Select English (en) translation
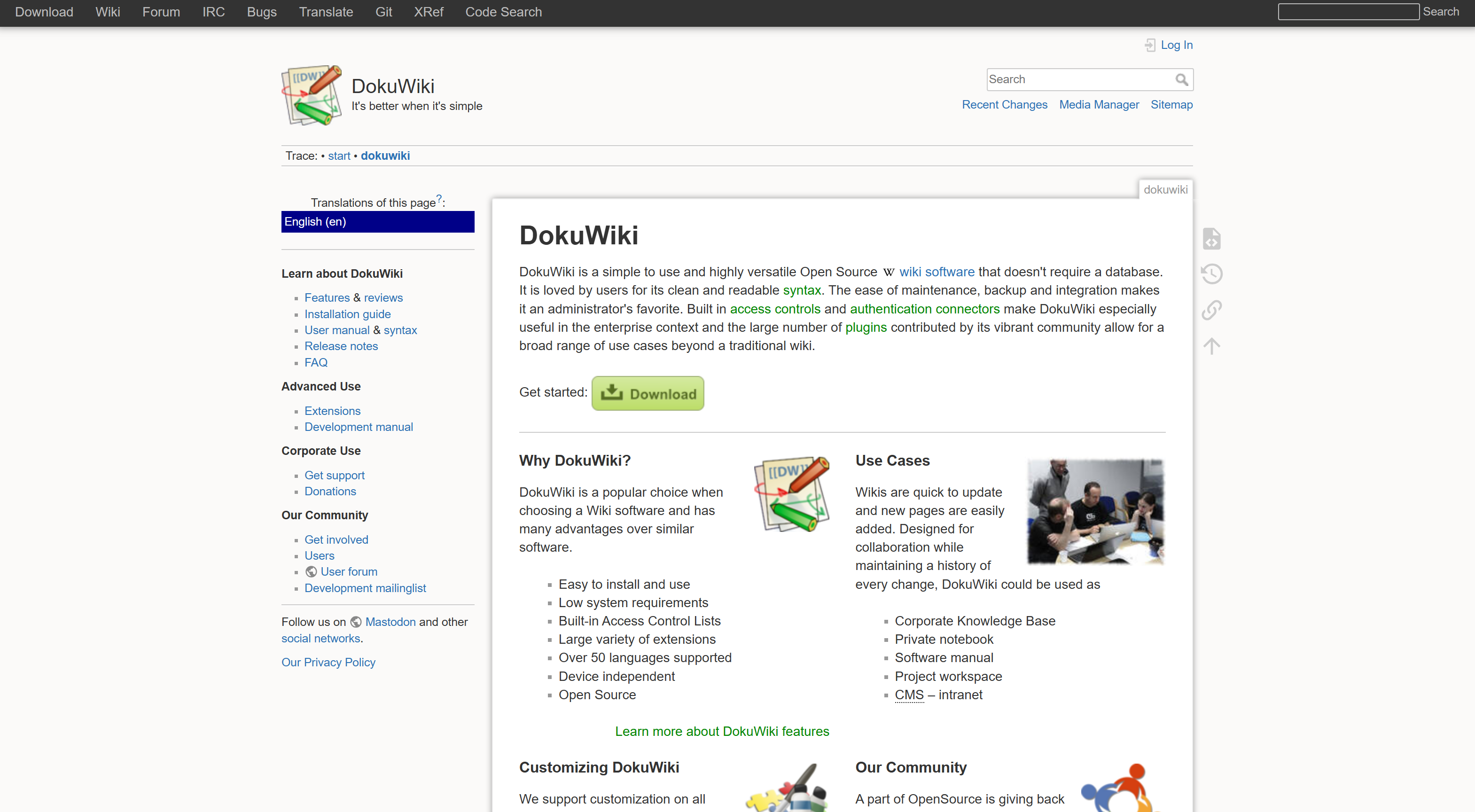 point(378,222)
